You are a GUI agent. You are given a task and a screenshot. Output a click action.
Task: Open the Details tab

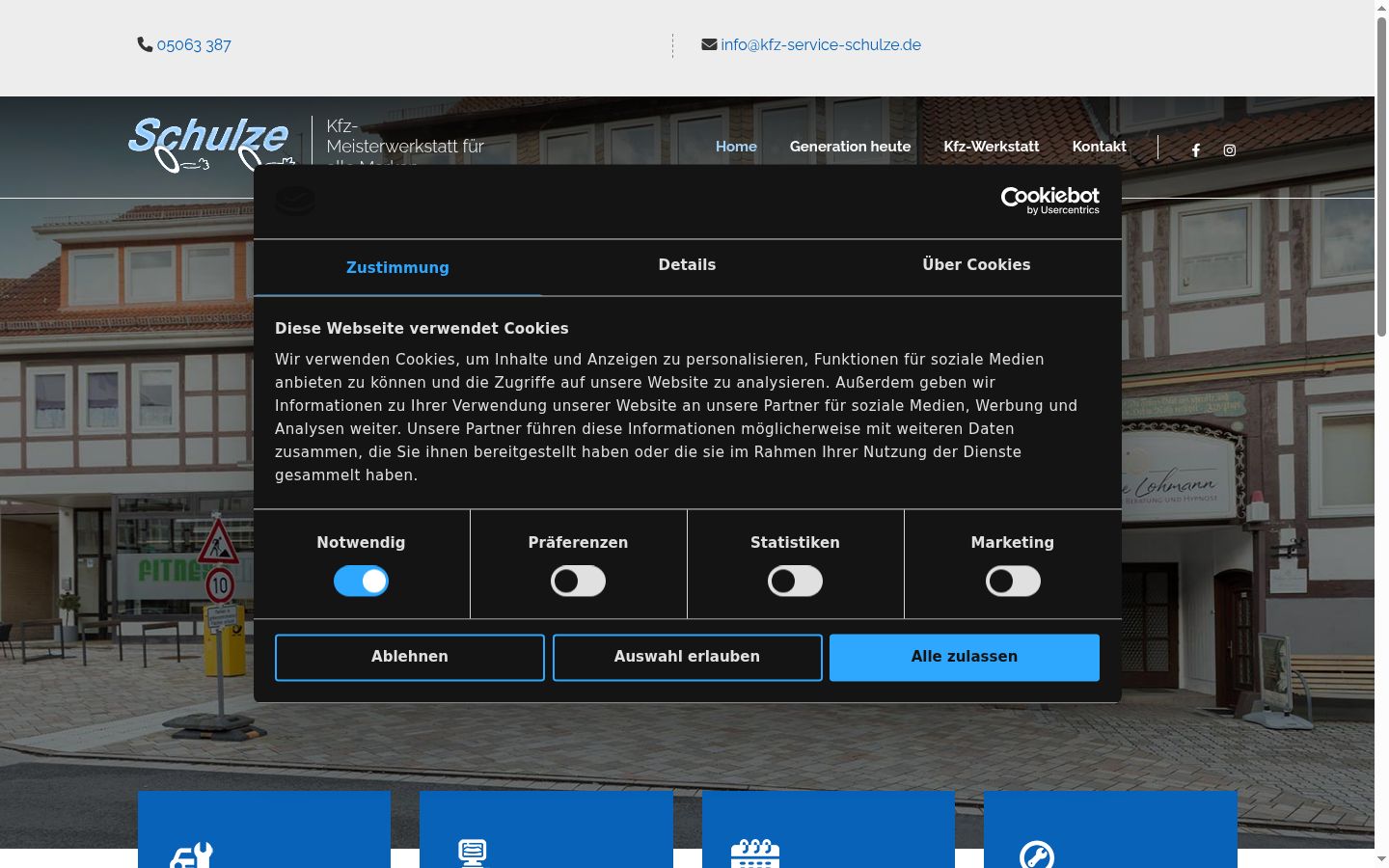pos(687,265)
